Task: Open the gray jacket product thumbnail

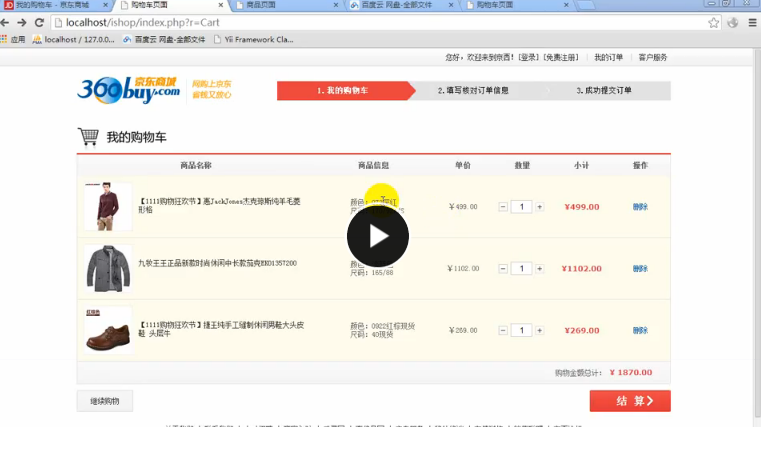Action: [108, 268]
